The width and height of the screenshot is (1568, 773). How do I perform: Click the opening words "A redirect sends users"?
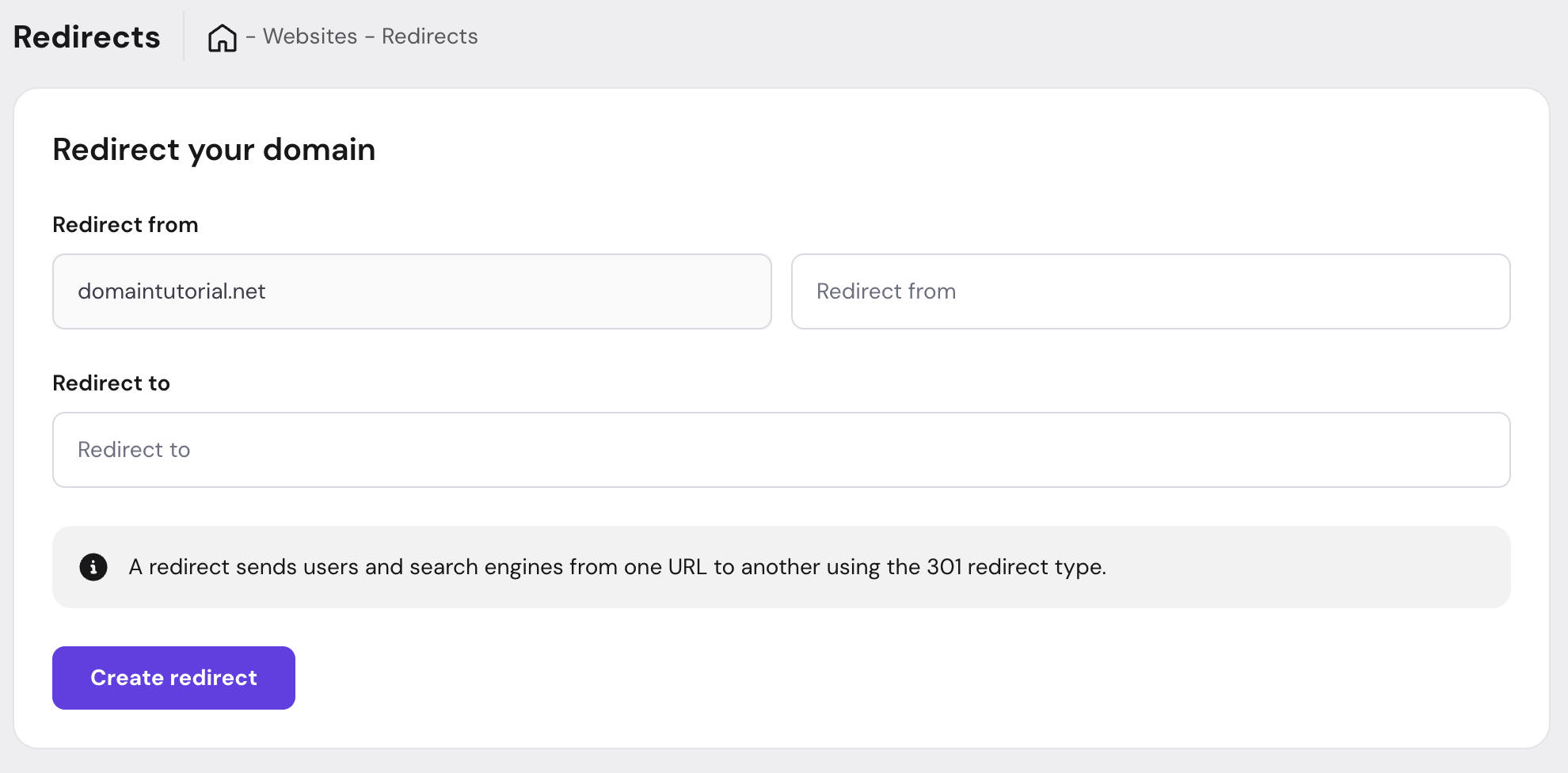pos(242,567)
